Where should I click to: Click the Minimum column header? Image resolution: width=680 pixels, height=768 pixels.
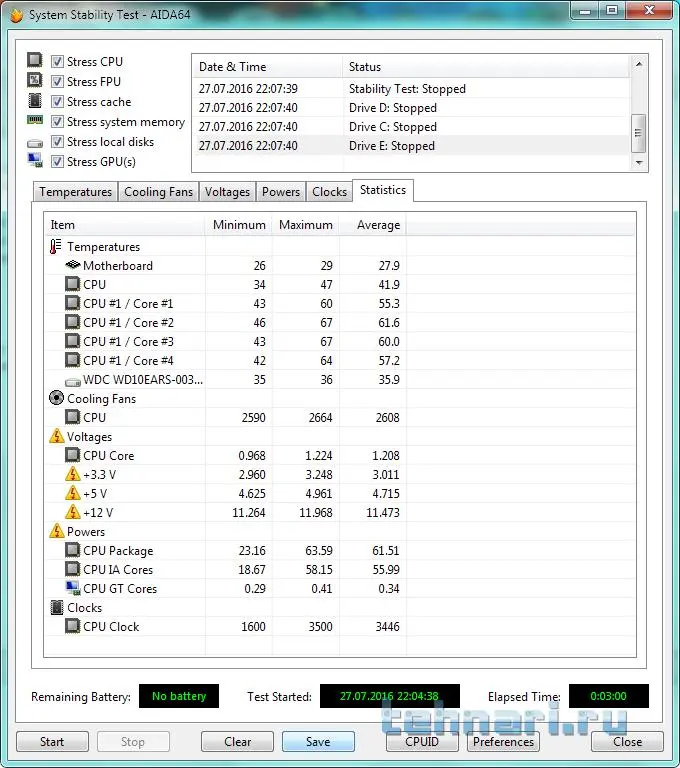click(239, 225)
